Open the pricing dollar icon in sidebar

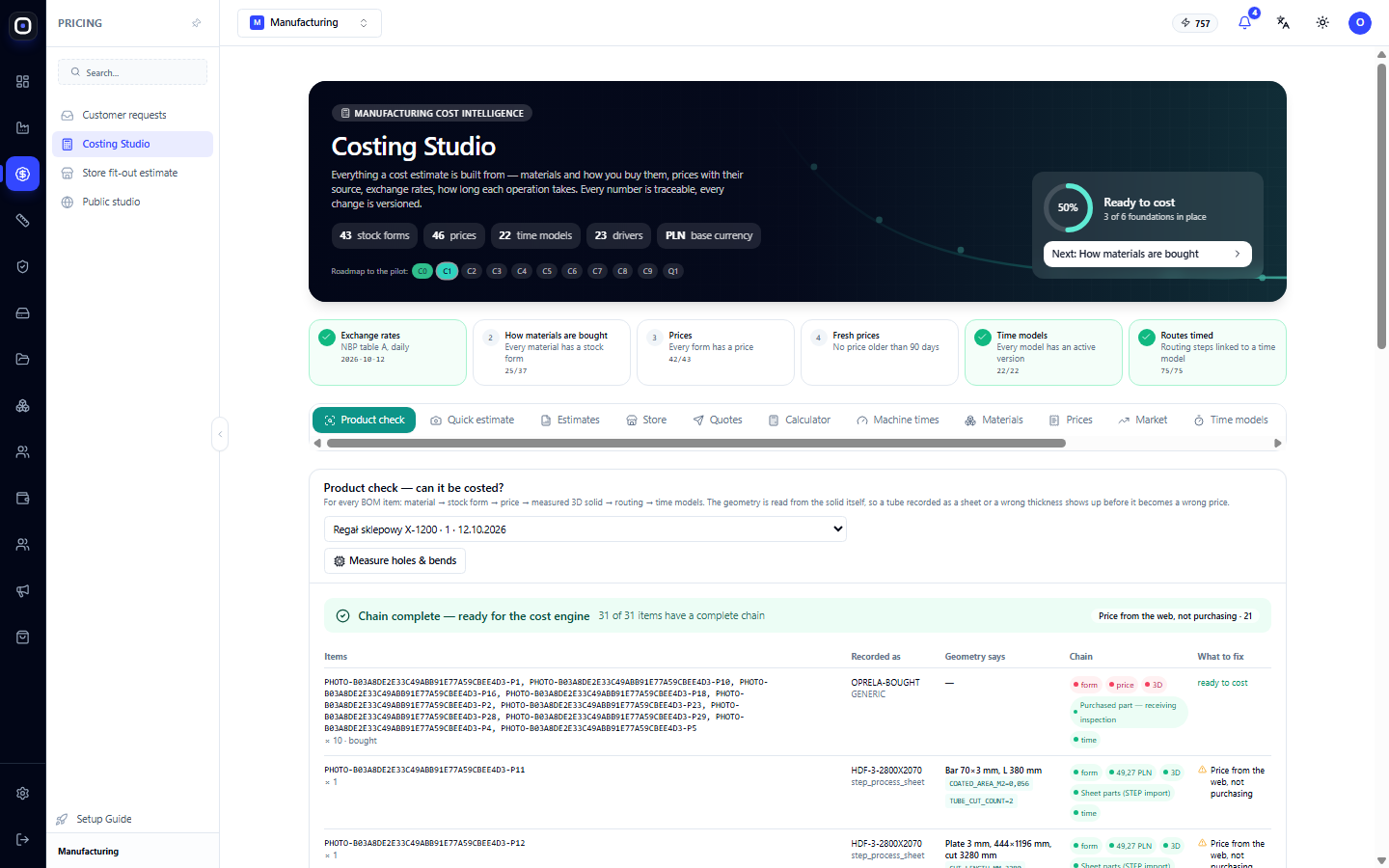coord(23,174)
